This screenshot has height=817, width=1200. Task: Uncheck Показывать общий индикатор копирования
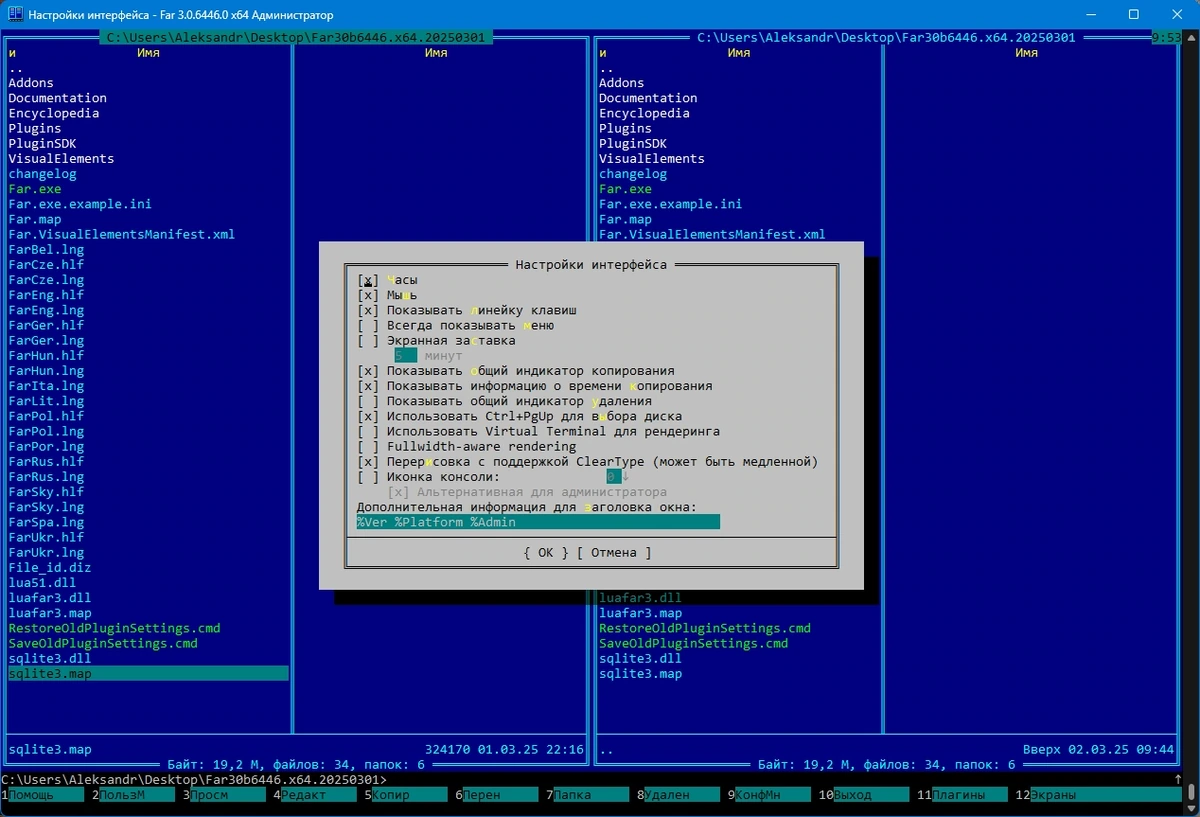(x=368, y=370)
